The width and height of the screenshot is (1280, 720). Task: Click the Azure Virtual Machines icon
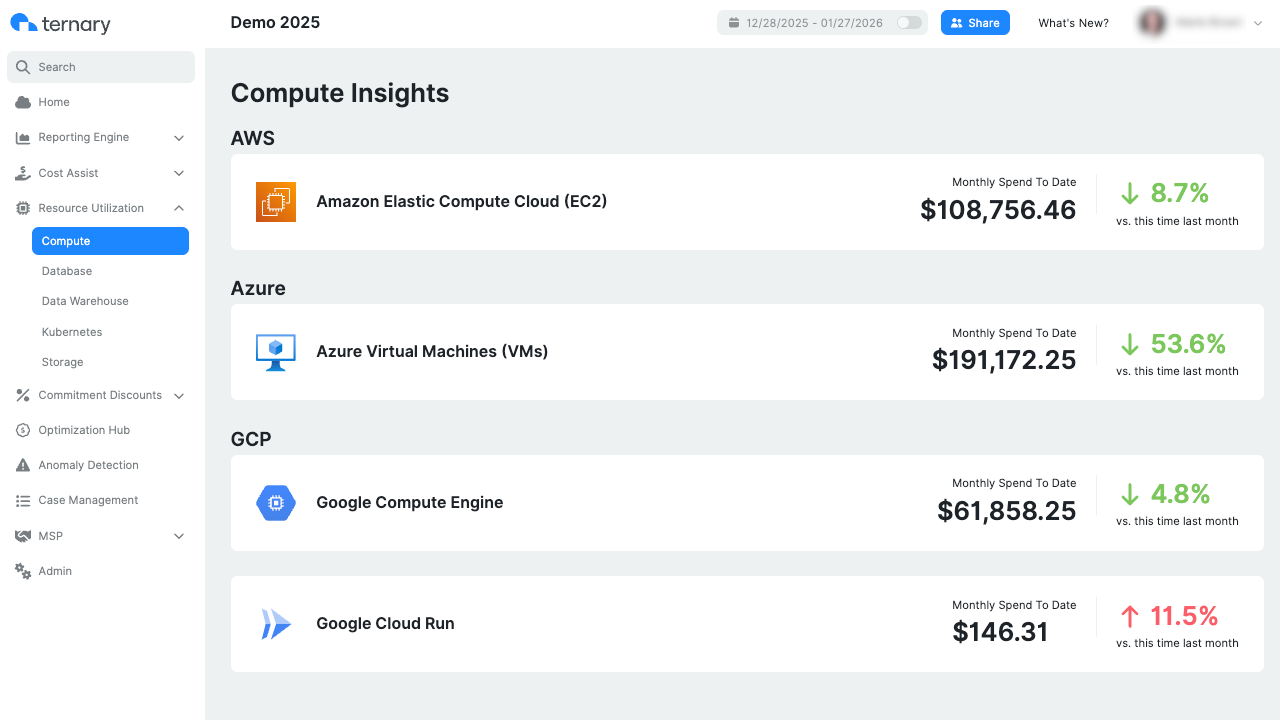[x=276, y=352]
